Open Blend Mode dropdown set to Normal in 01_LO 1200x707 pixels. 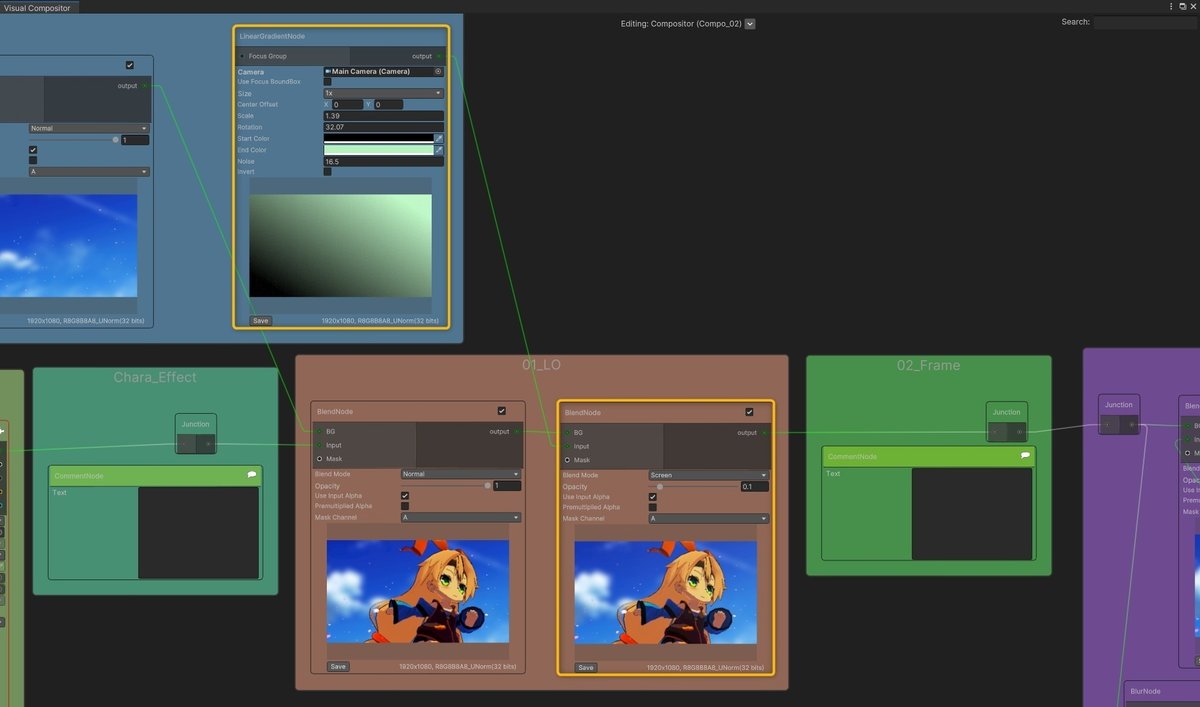click(x=461, y=474)
